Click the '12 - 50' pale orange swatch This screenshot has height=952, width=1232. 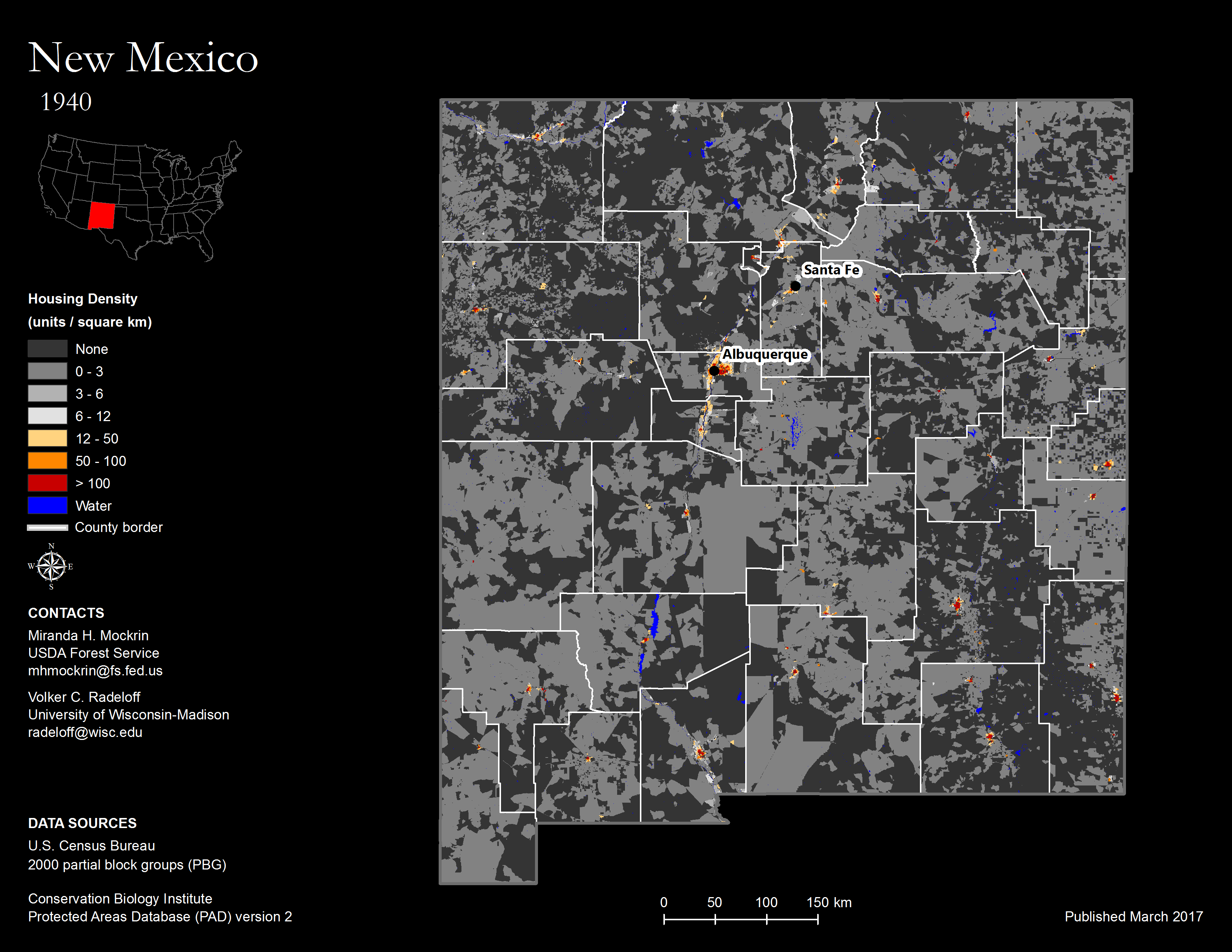[x=47, y=438]
